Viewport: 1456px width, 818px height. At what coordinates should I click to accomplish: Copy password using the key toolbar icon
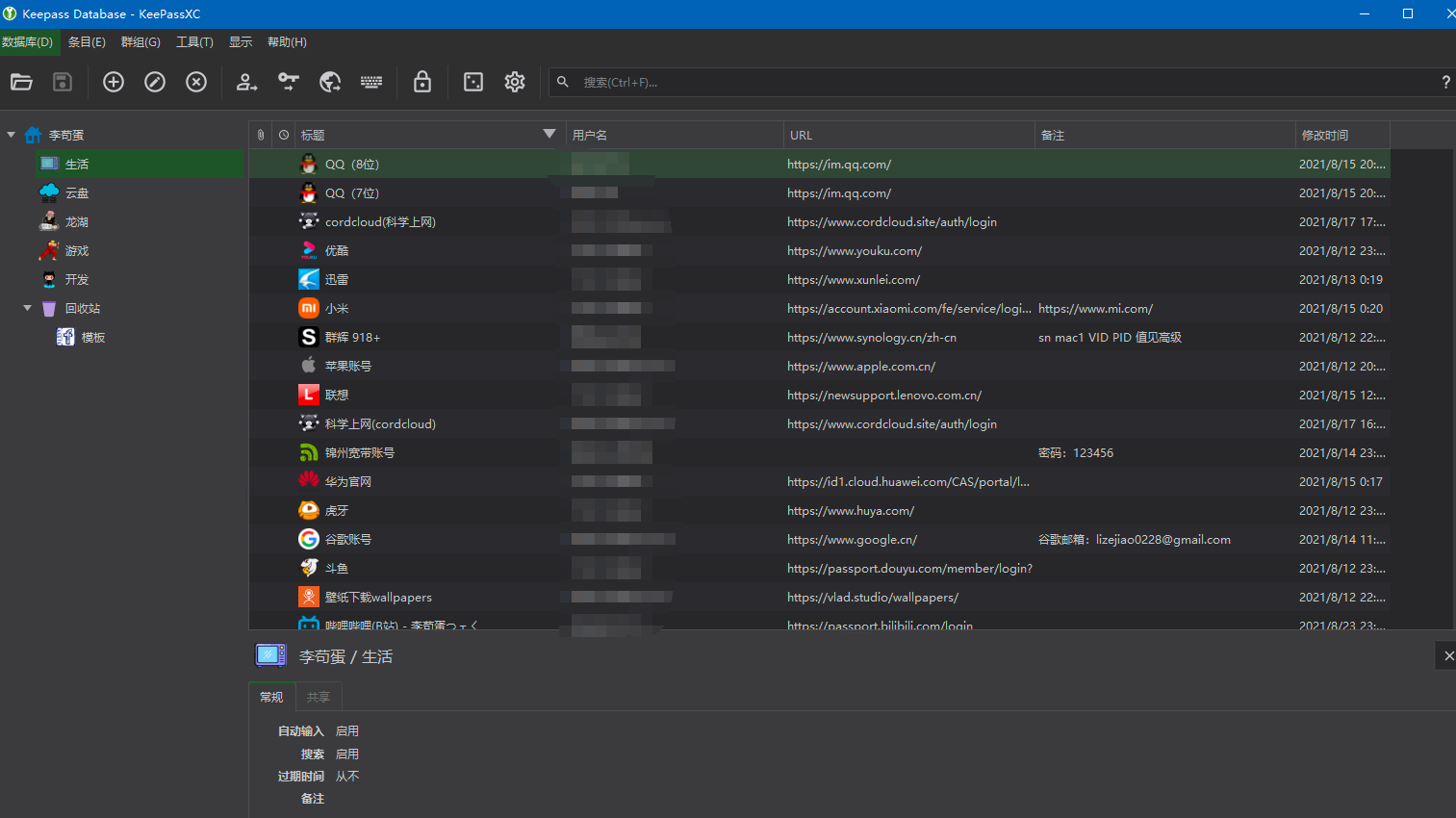289,82
